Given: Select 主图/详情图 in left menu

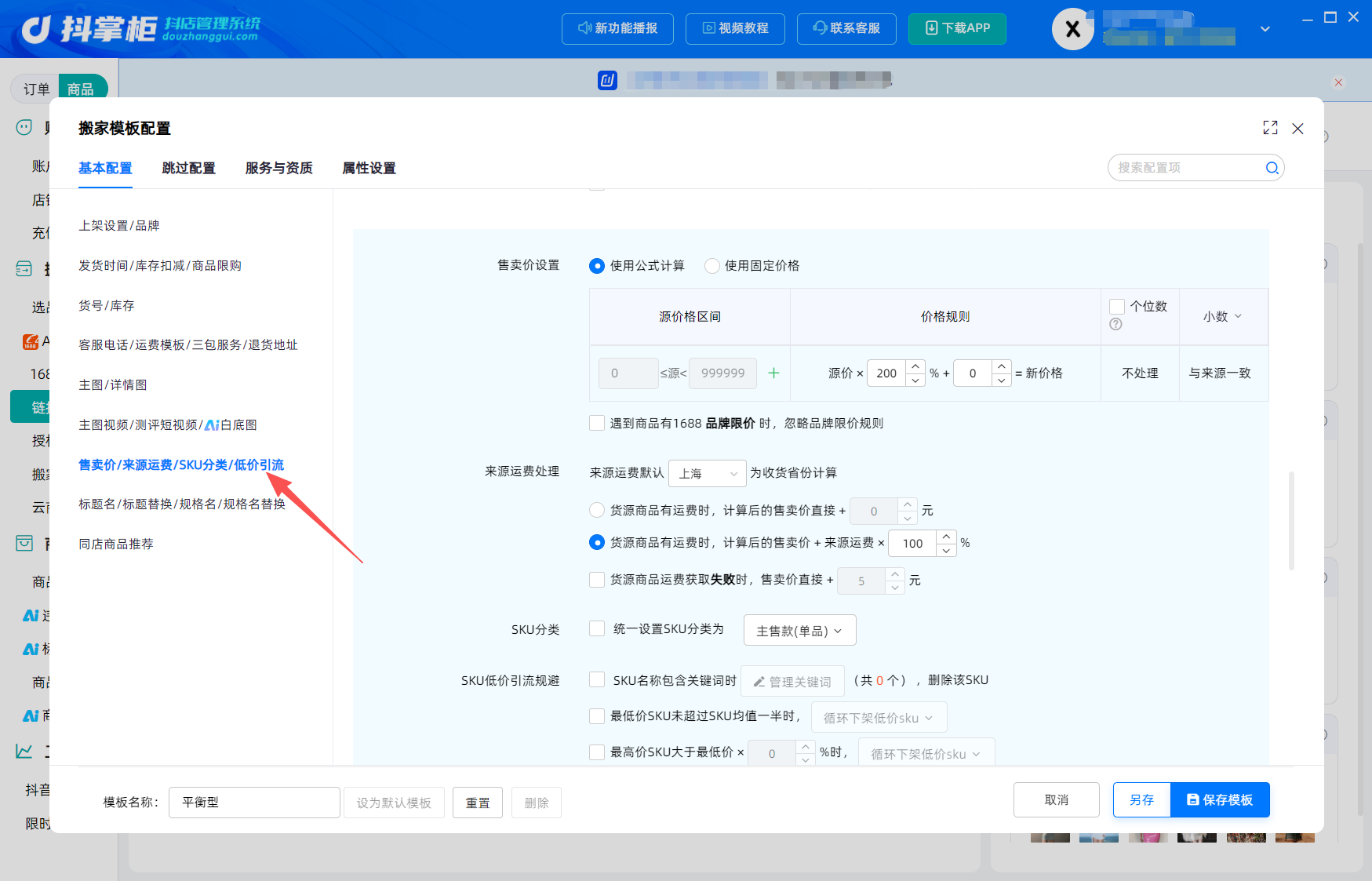Looking at the screenshot, I should (x=113, y=384).
